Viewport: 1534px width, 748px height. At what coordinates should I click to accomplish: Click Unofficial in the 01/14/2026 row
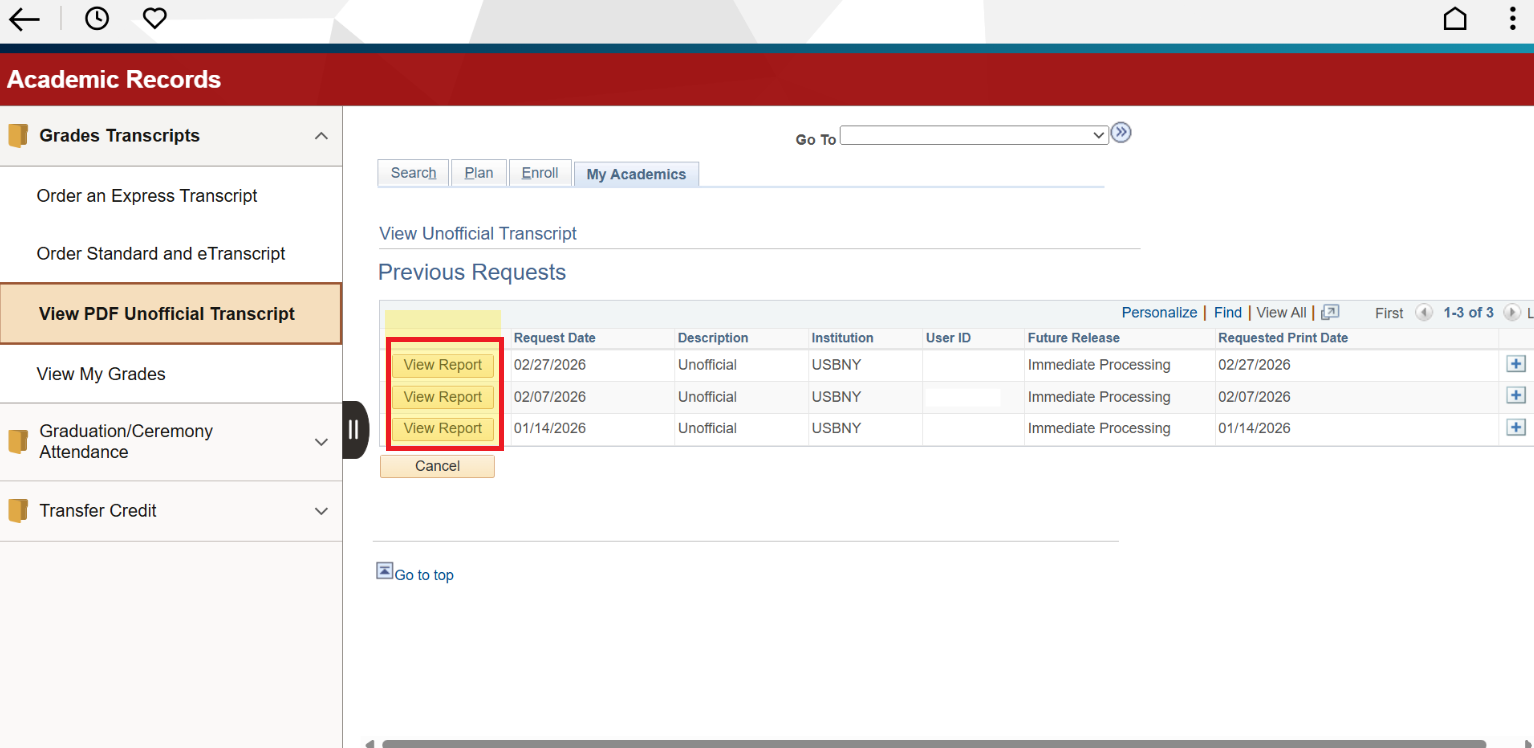(707, 428)
